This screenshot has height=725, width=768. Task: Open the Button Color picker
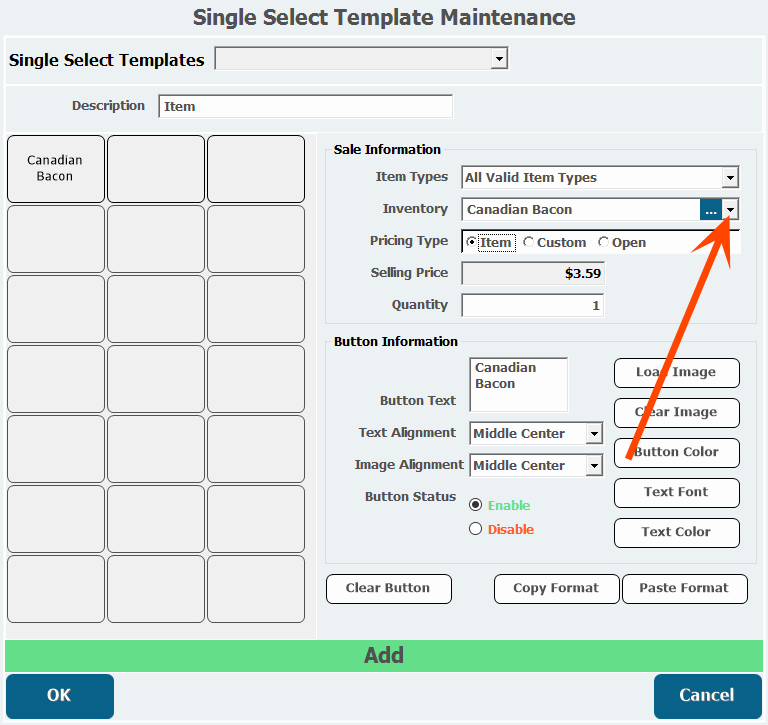676,453
